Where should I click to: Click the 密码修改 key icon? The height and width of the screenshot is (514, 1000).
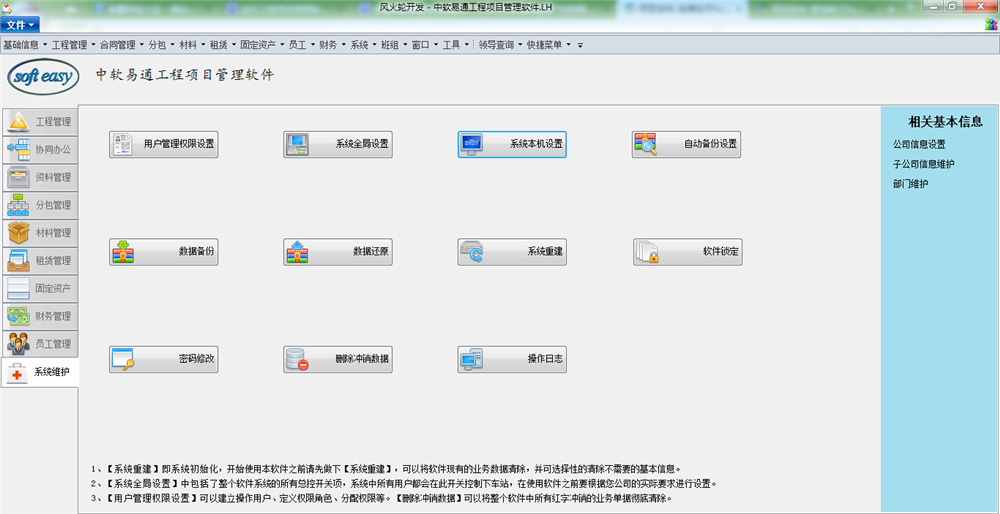122,360
